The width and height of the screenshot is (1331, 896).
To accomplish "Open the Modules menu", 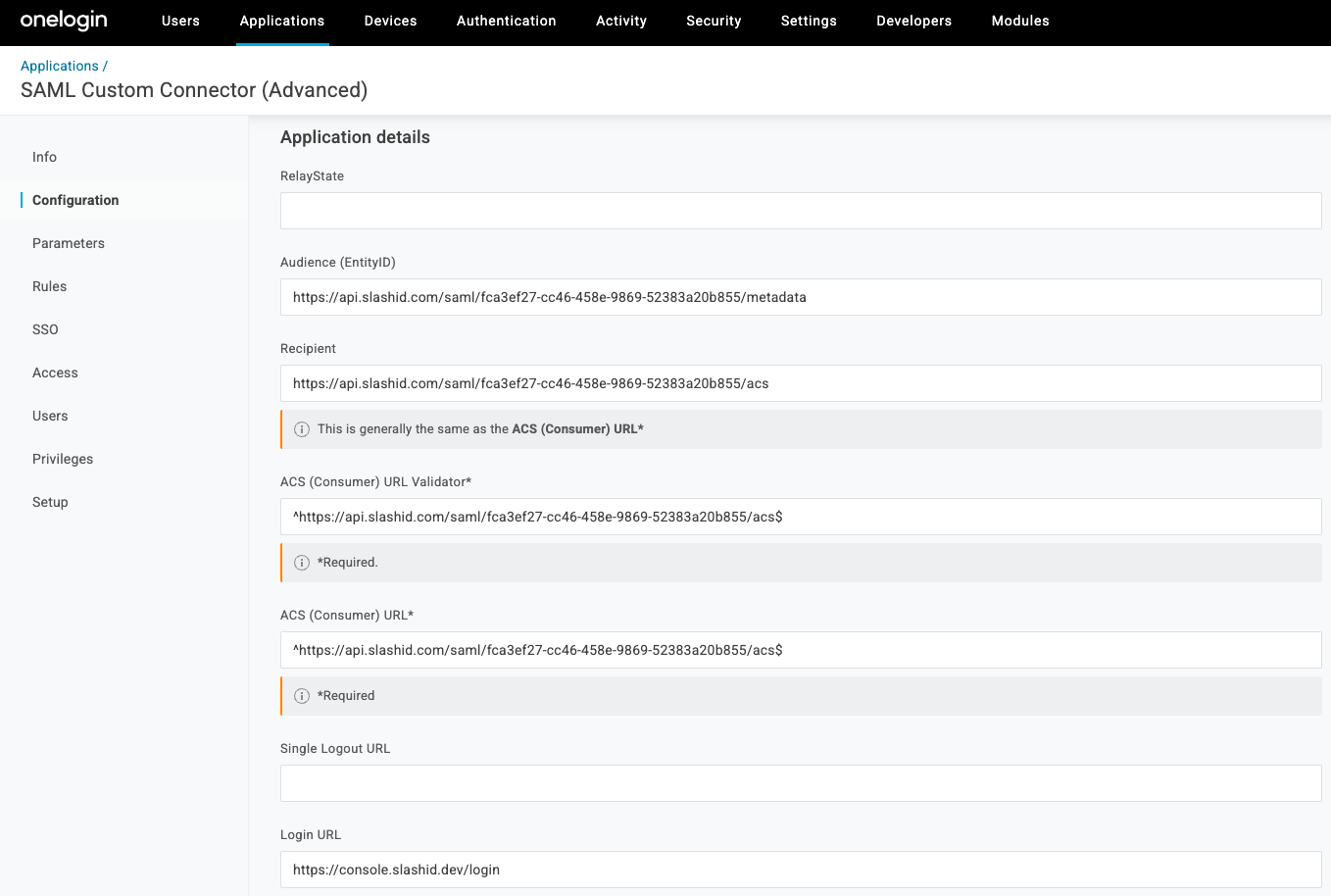I will coord(1019,21).
